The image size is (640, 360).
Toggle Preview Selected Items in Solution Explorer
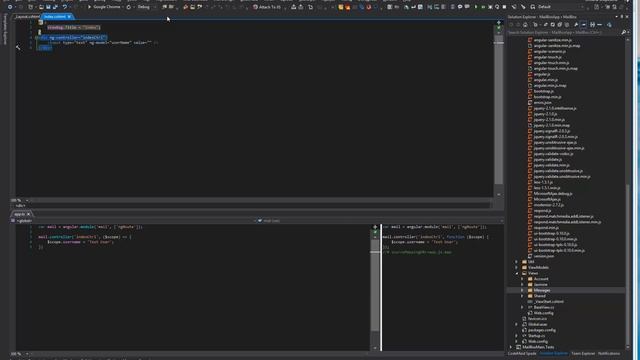tap(584, 25)
